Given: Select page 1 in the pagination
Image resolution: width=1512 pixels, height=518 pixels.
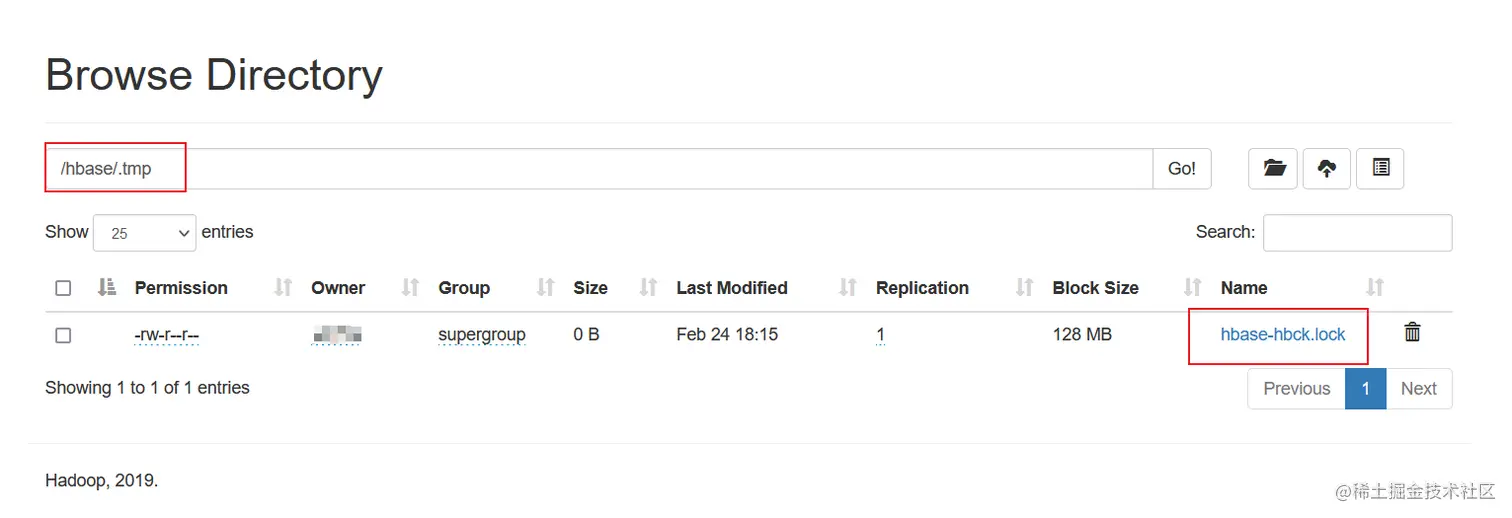Looking at the screenshot, I should coord(1365,389).
